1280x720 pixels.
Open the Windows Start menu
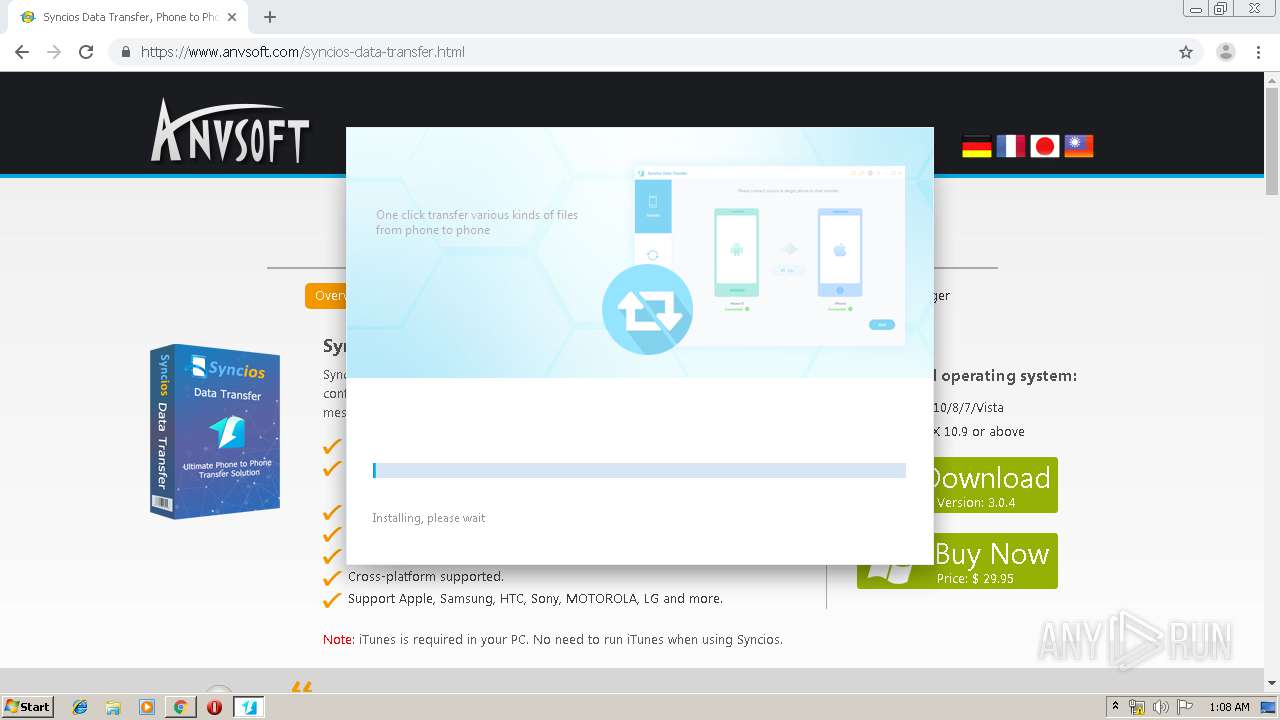click(x=27, y=706)
